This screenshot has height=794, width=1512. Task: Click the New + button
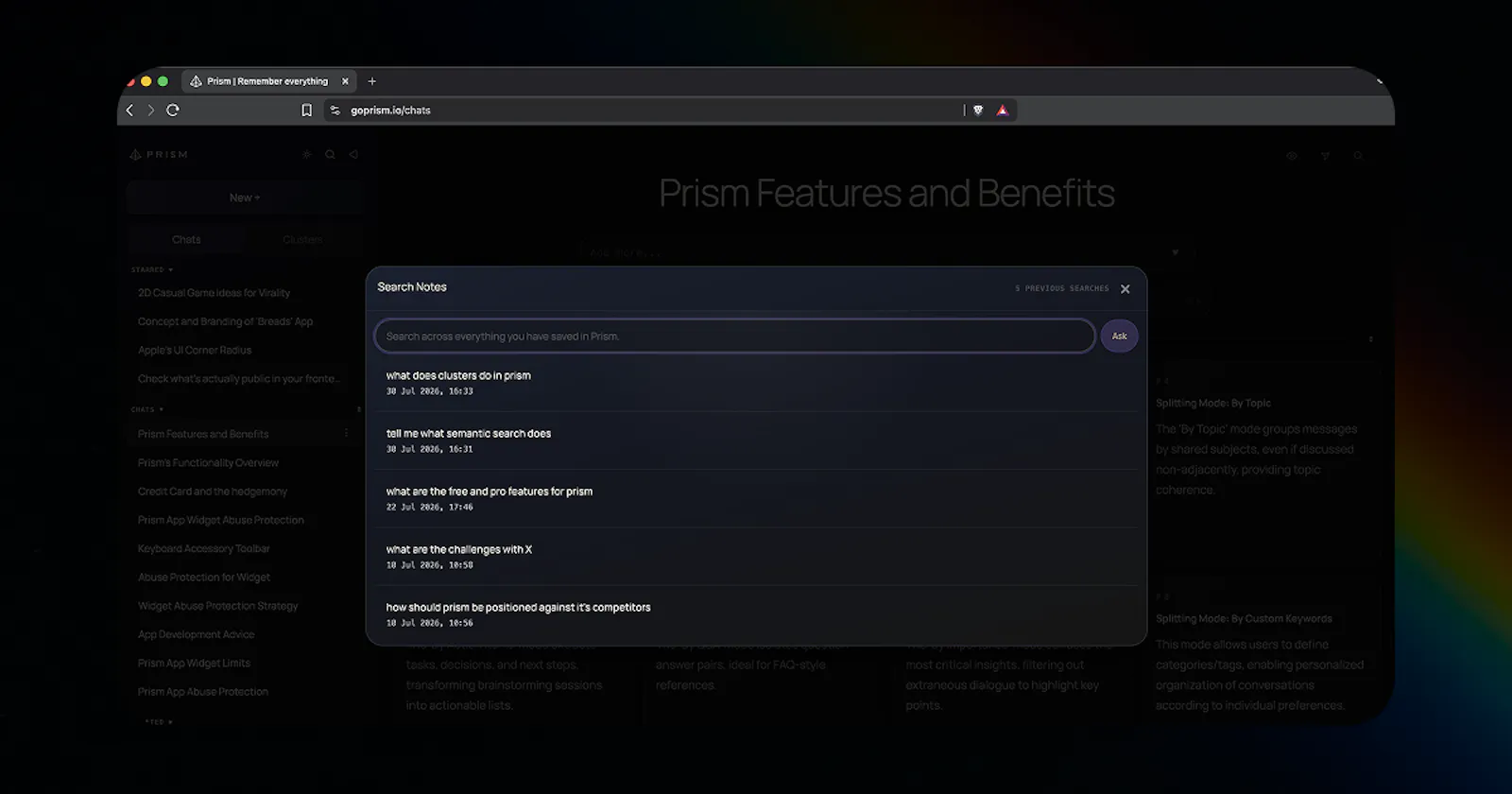click(x=245, y=198)
